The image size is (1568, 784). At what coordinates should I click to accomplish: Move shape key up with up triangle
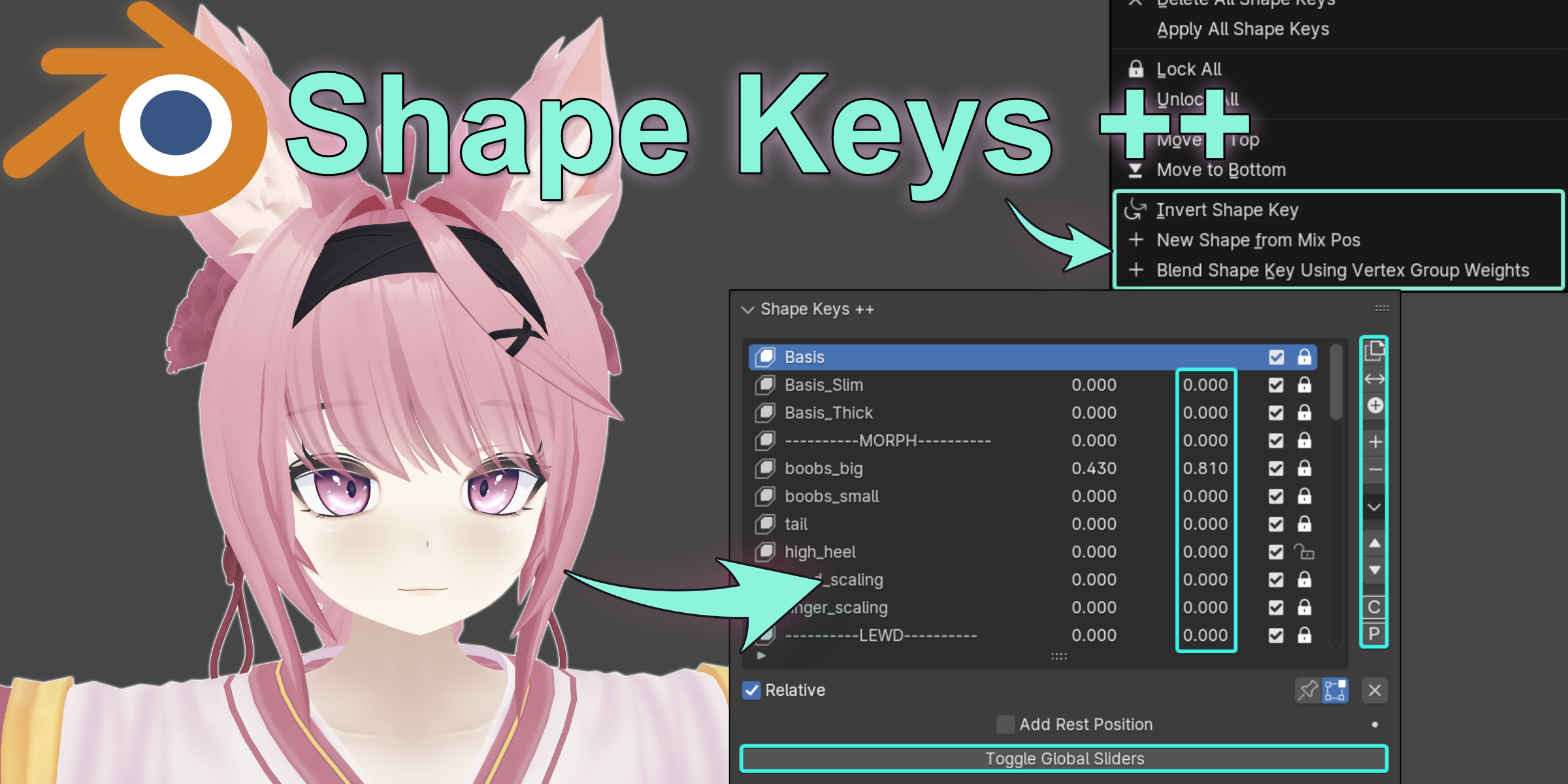click(1375, 543)
